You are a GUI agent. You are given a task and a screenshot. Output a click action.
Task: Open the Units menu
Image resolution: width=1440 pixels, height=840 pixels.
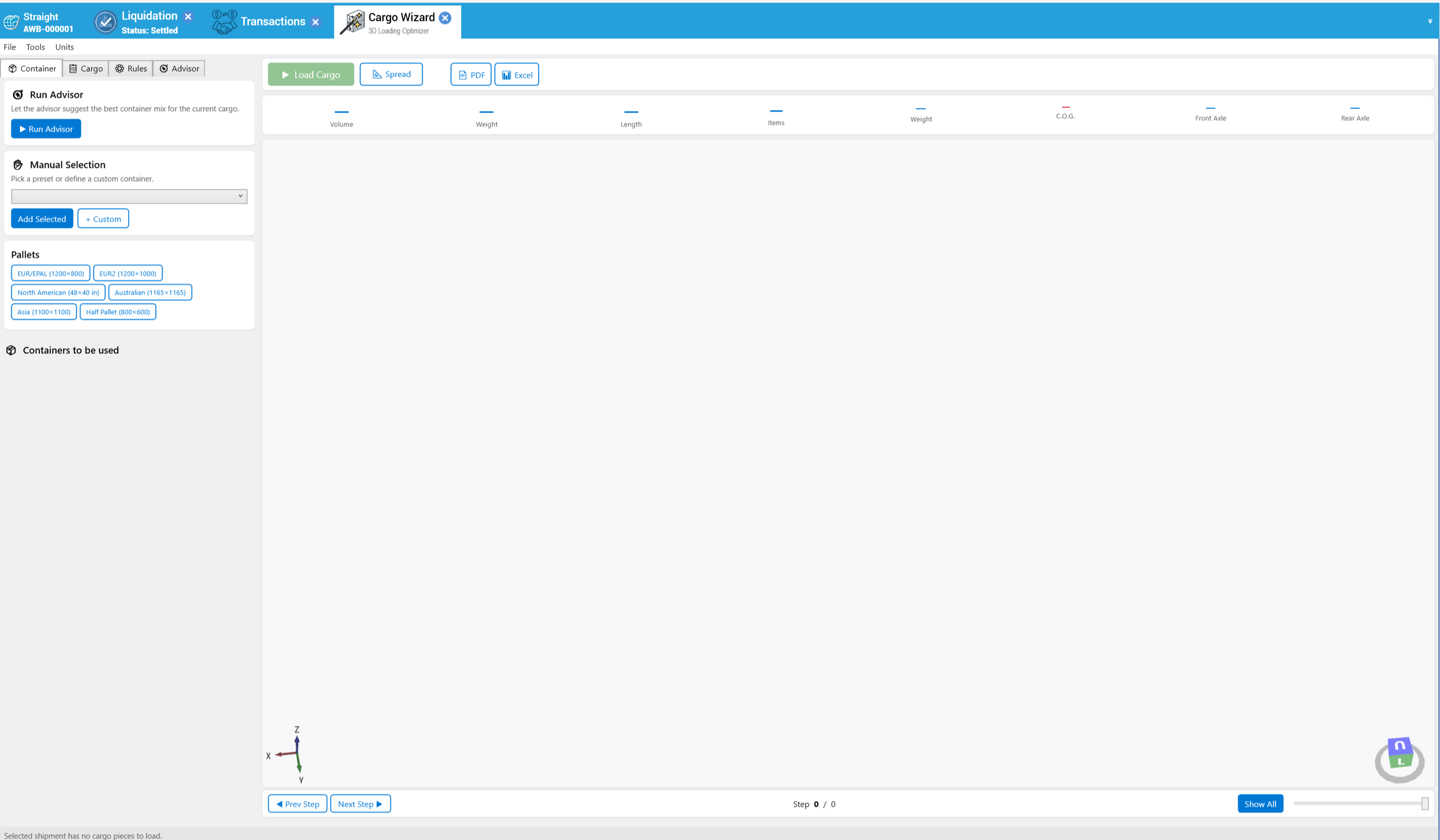[65, 47]
